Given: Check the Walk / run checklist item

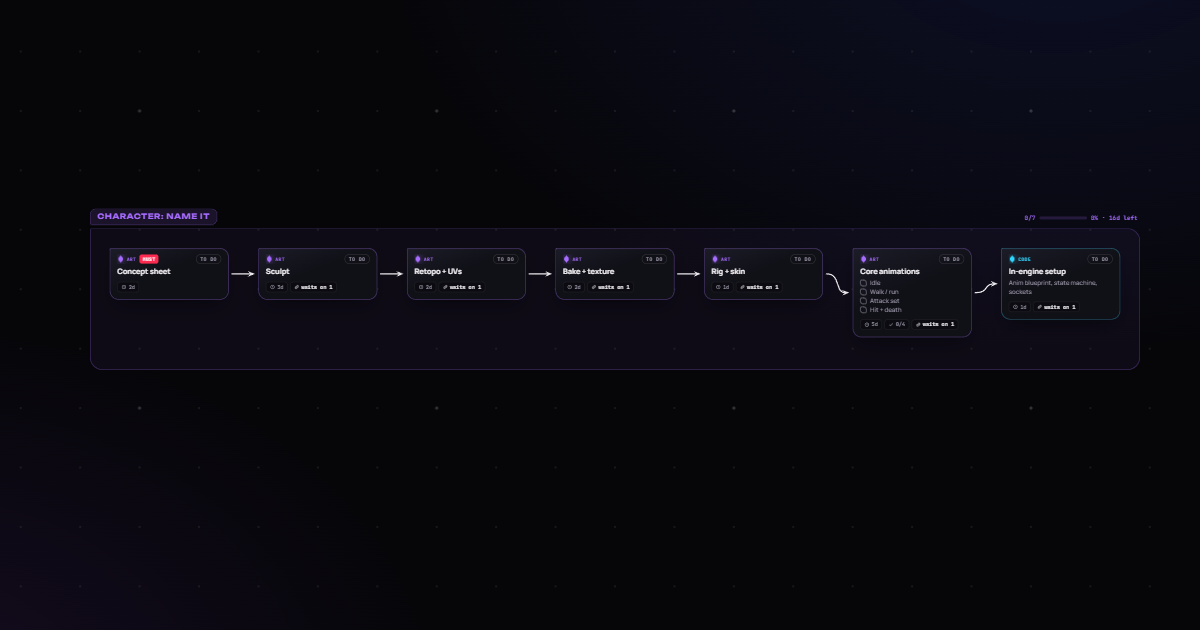Looking at the screenshot, I should [x=864, y=291].
